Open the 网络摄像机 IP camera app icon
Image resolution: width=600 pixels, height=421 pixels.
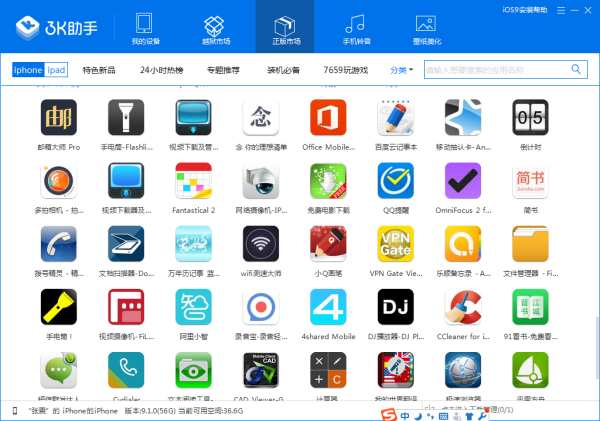tap(261, 180)
